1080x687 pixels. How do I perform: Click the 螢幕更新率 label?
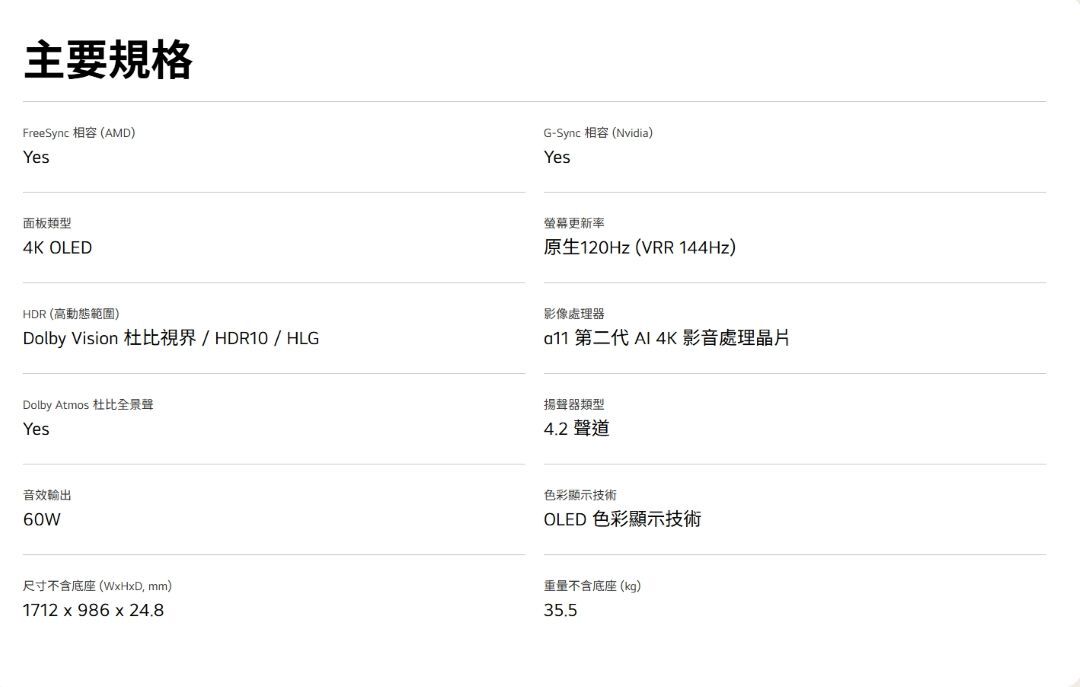pyautogui.click(x=574, y=223)
